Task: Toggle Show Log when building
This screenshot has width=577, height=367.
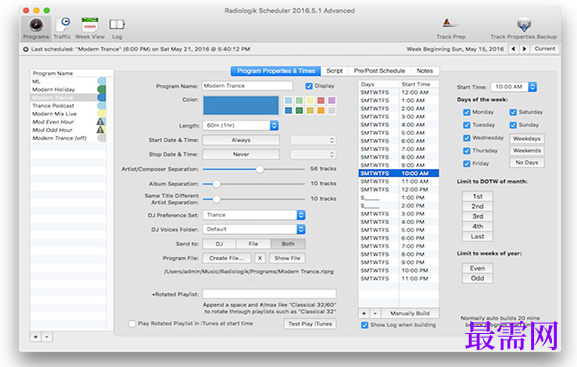Action: coord(364,325)
